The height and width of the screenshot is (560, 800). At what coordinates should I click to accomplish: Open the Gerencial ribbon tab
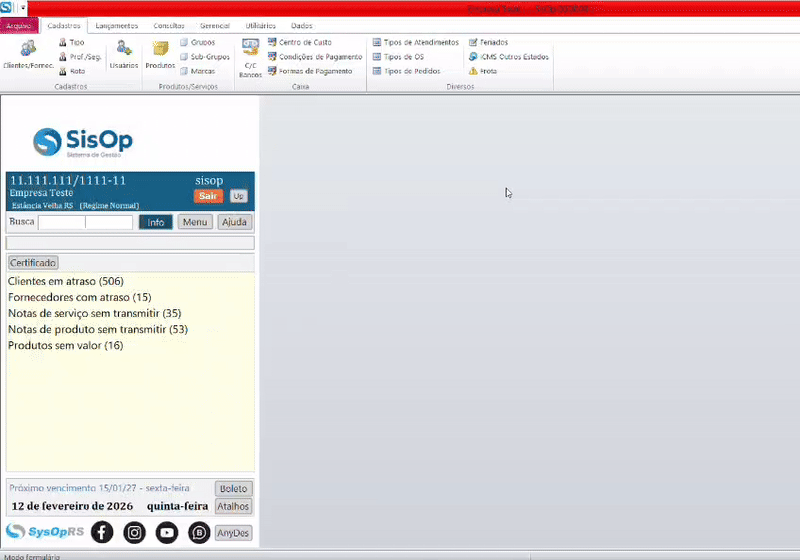point(213,26)
